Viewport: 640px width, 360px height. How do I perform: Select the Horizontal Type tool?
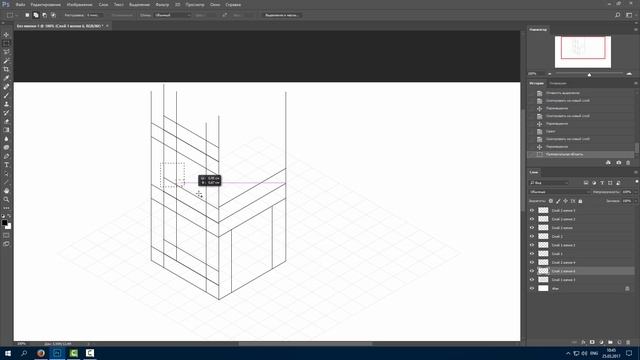[6, 165]
